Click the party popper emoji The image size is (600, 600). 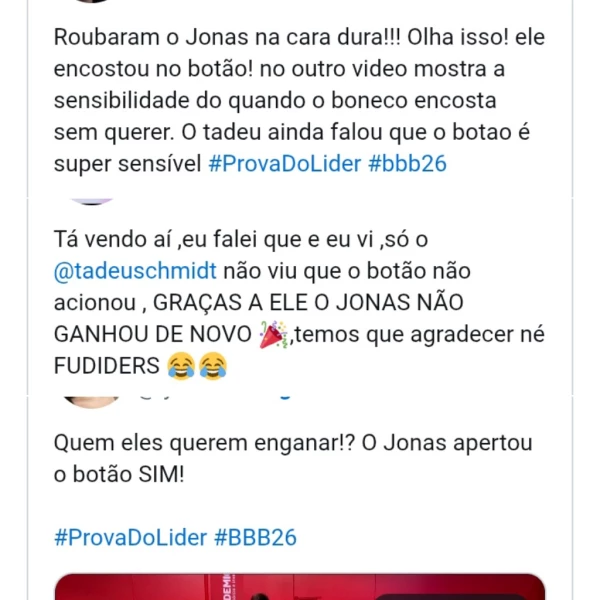[273, 334]
